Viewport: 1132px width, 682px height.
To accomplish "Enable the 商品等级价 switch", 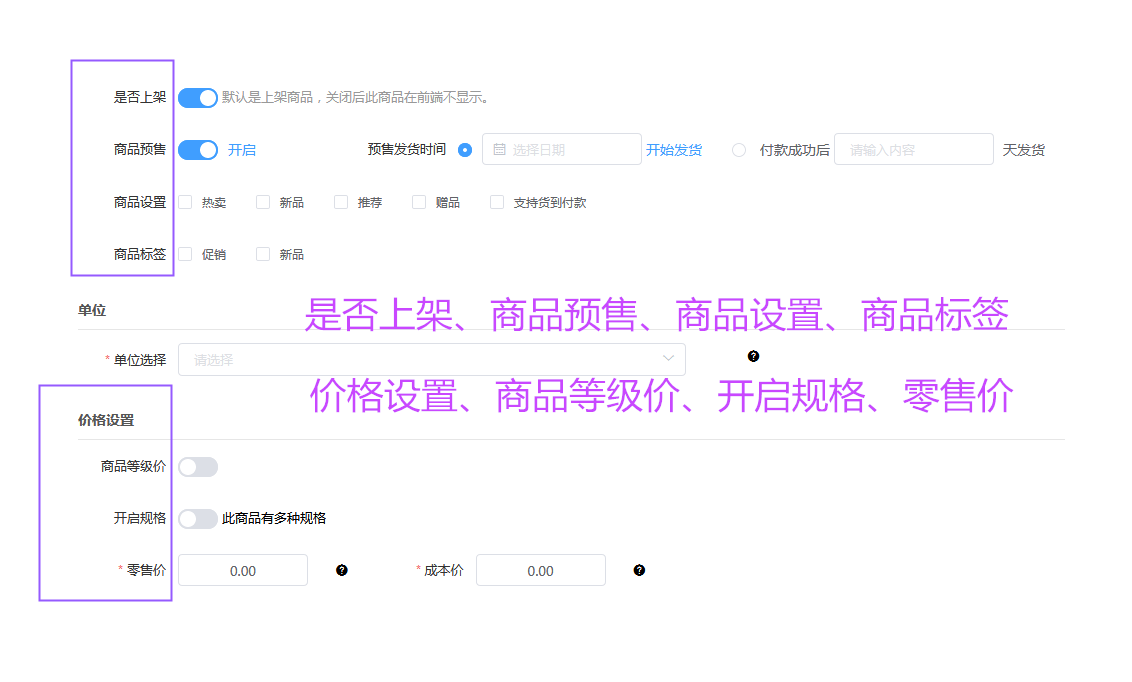I will tap(198, 467).
